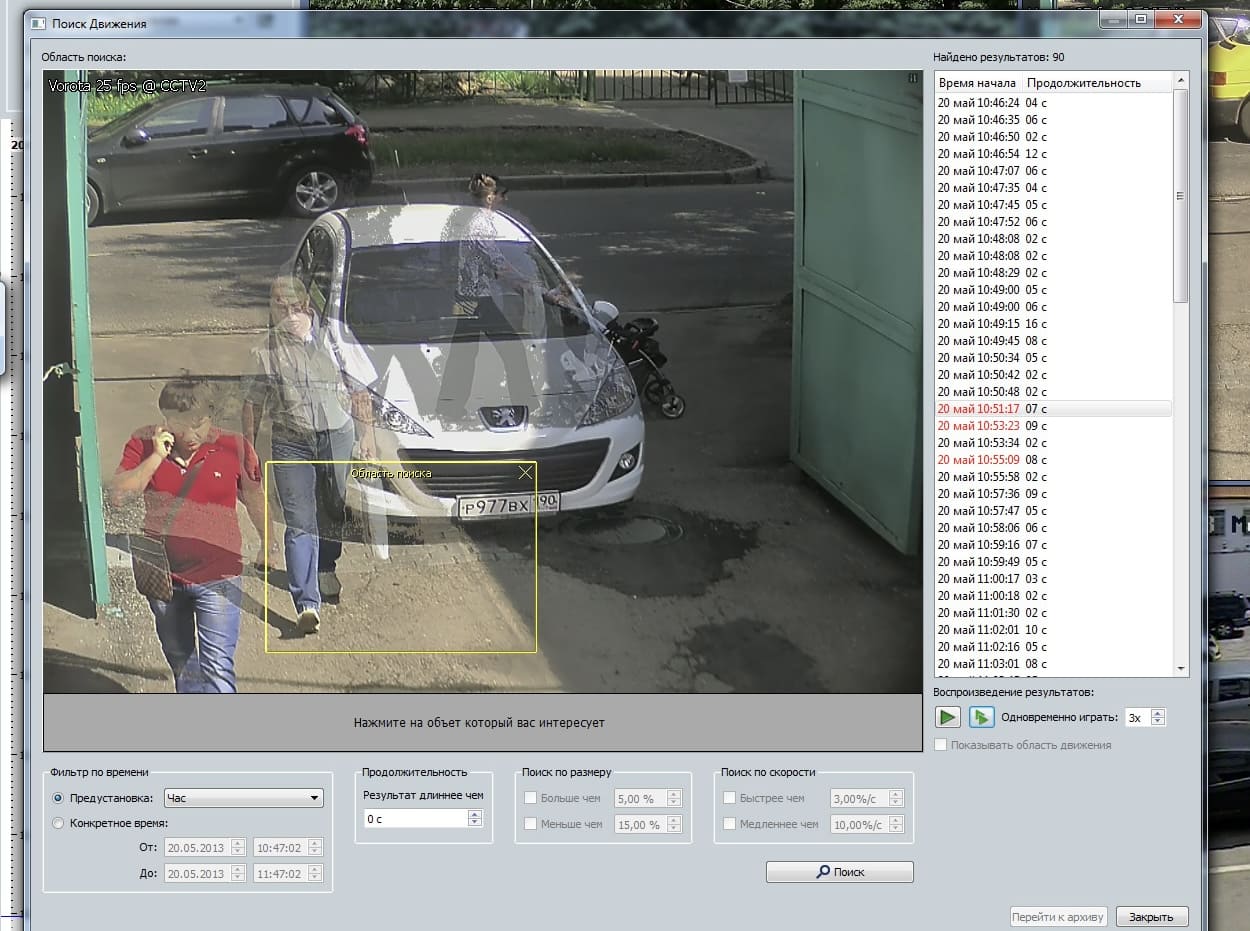This screenshot has height=931, width=1250.
Task: Enable Меньше чем size checkbox
Action: coord(531,824)
